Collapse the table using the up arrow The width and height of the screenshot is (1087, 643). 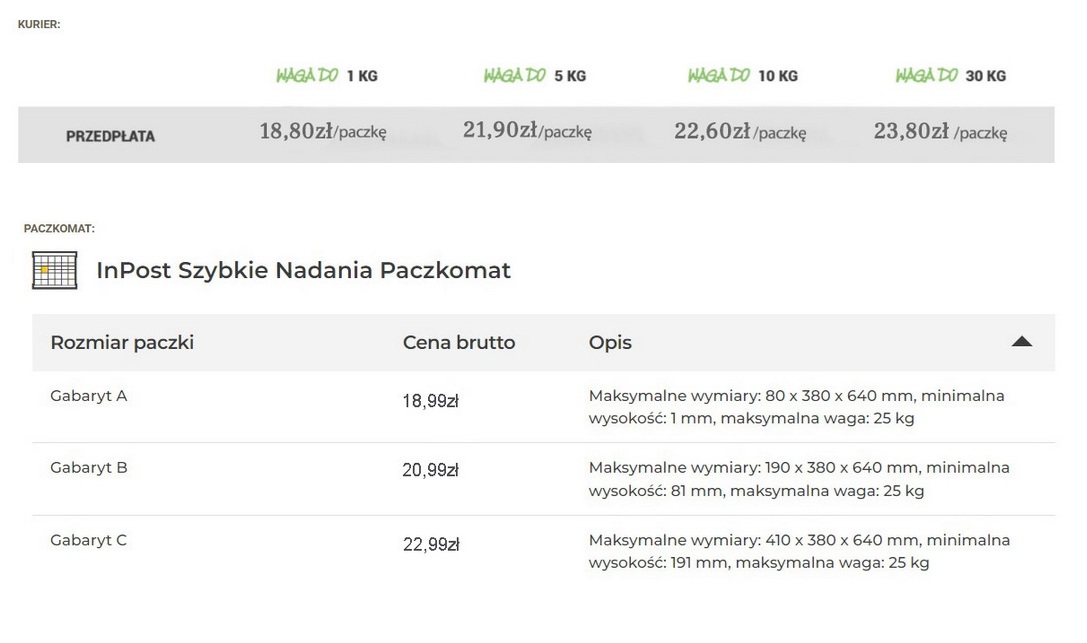pyautogui.click(x=1021, y=342)
